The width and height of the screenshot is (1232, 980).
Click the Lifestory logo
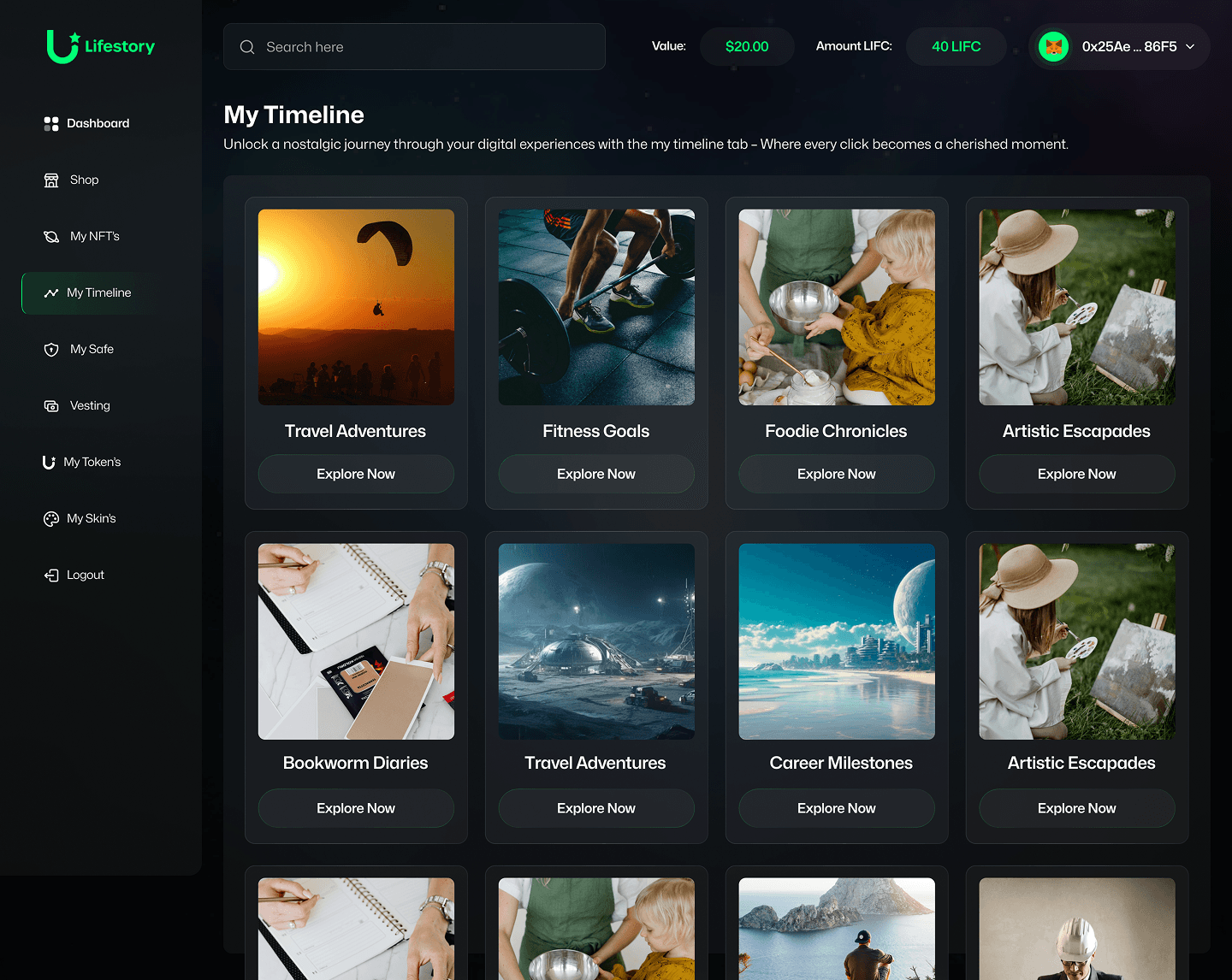tap(101, 46)
